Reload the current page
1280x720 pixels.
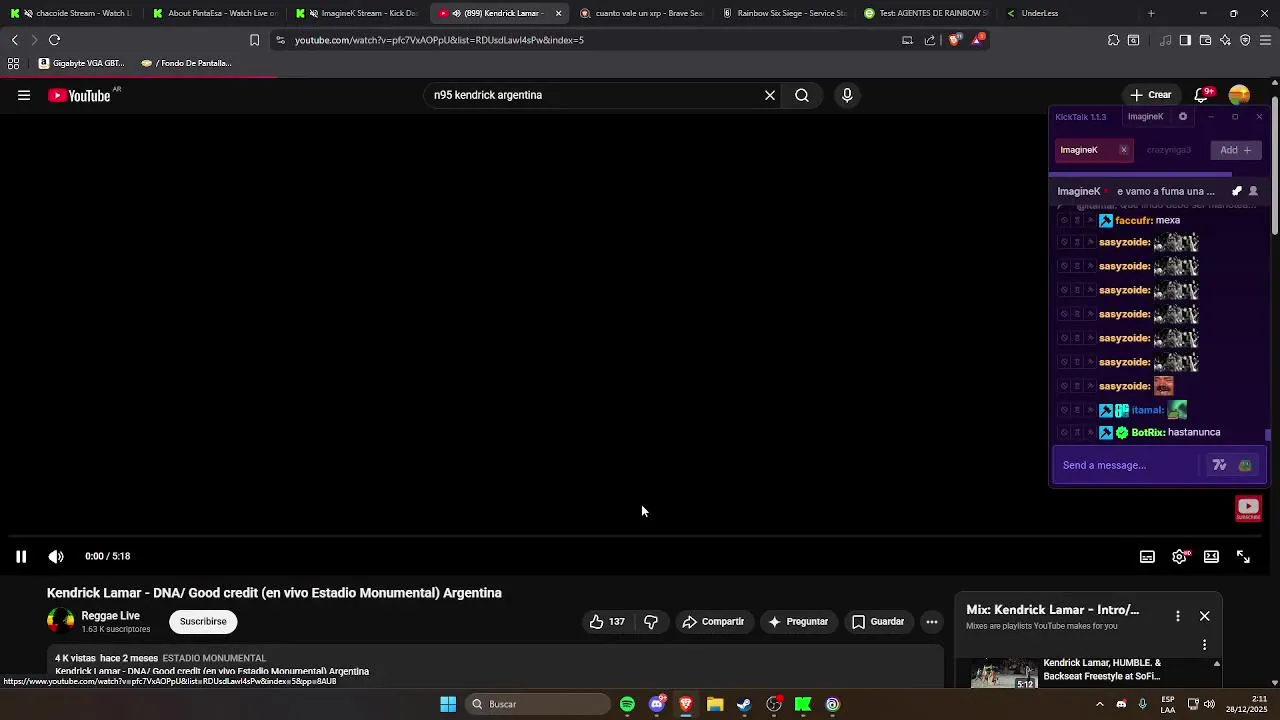(x=54, y=40)
